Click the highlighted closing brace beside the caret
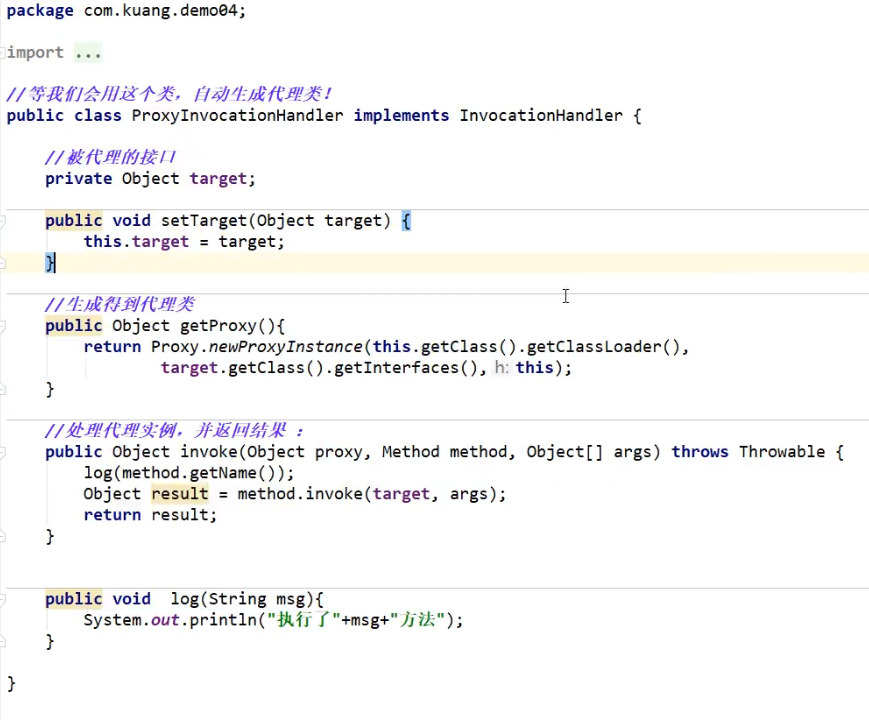The width and height of the screenshot is (869, 720). click(x=49, y=263)
